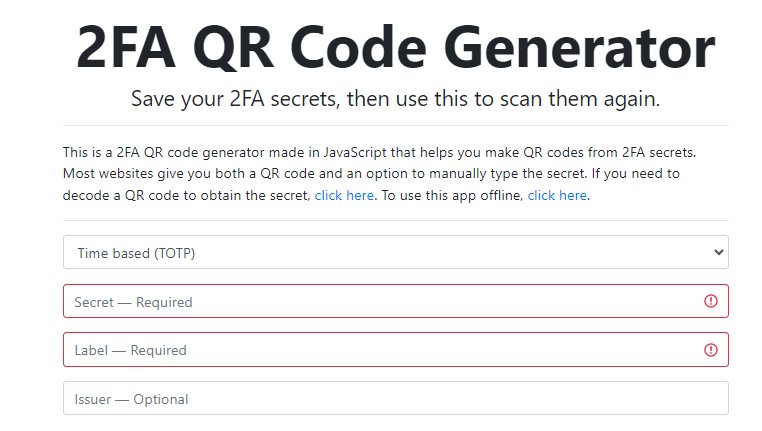Click the 'Save your 2FA secrets' subtitle
The image size is (762, 431).
(395, 100)
